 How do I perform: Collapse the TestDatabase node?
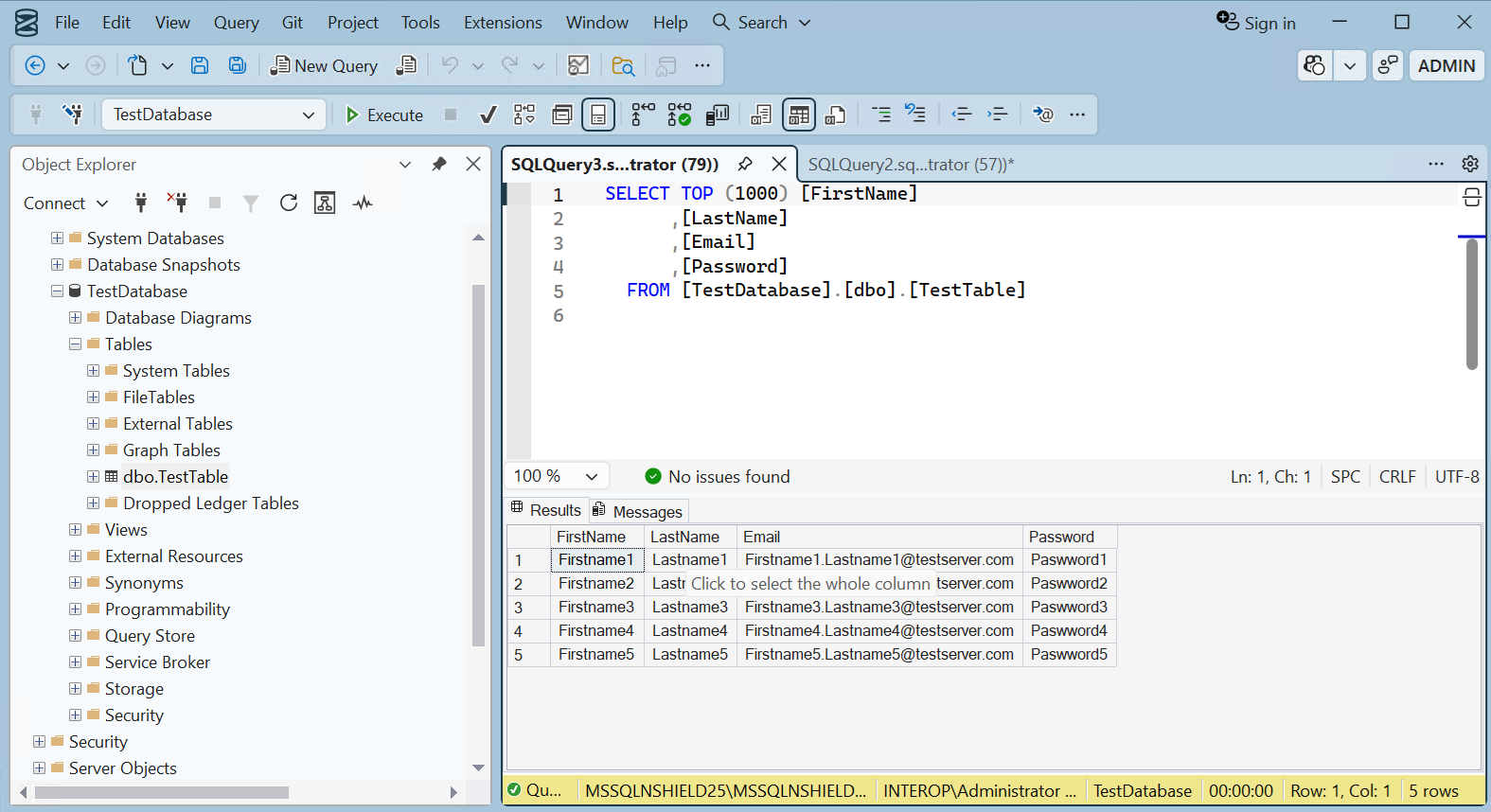click(58, 291)
